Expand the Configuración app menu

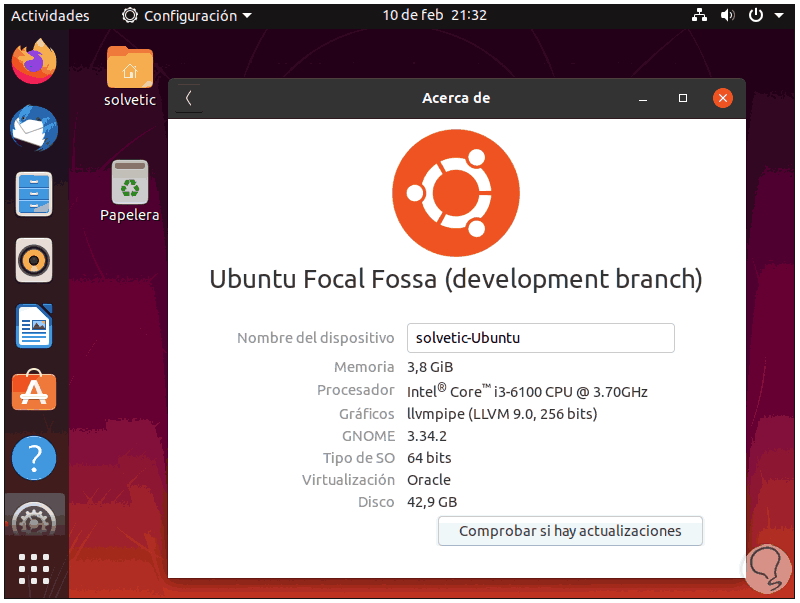187,15
